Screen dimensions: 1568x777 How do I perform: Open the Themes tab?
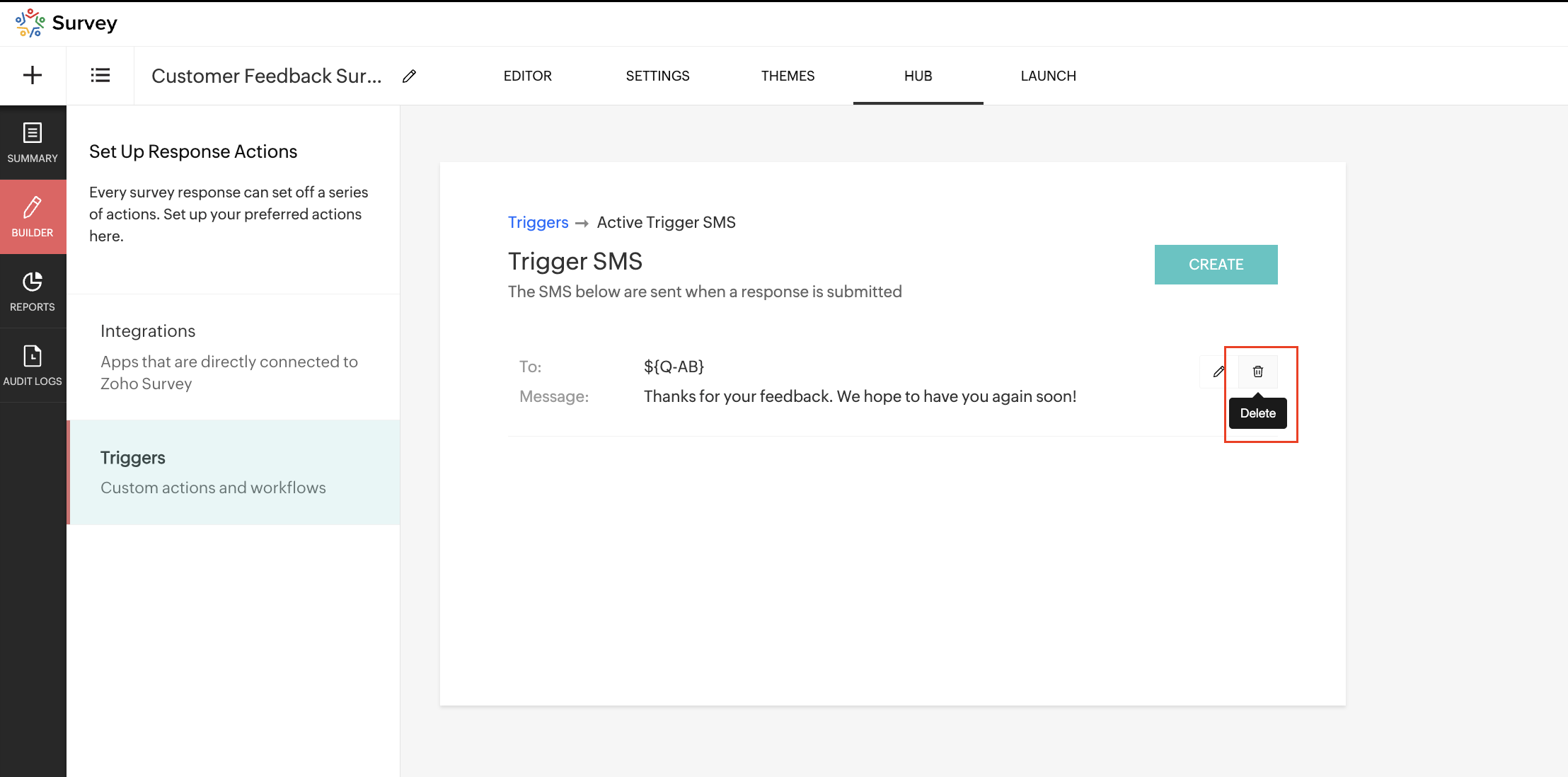(788, 76)
